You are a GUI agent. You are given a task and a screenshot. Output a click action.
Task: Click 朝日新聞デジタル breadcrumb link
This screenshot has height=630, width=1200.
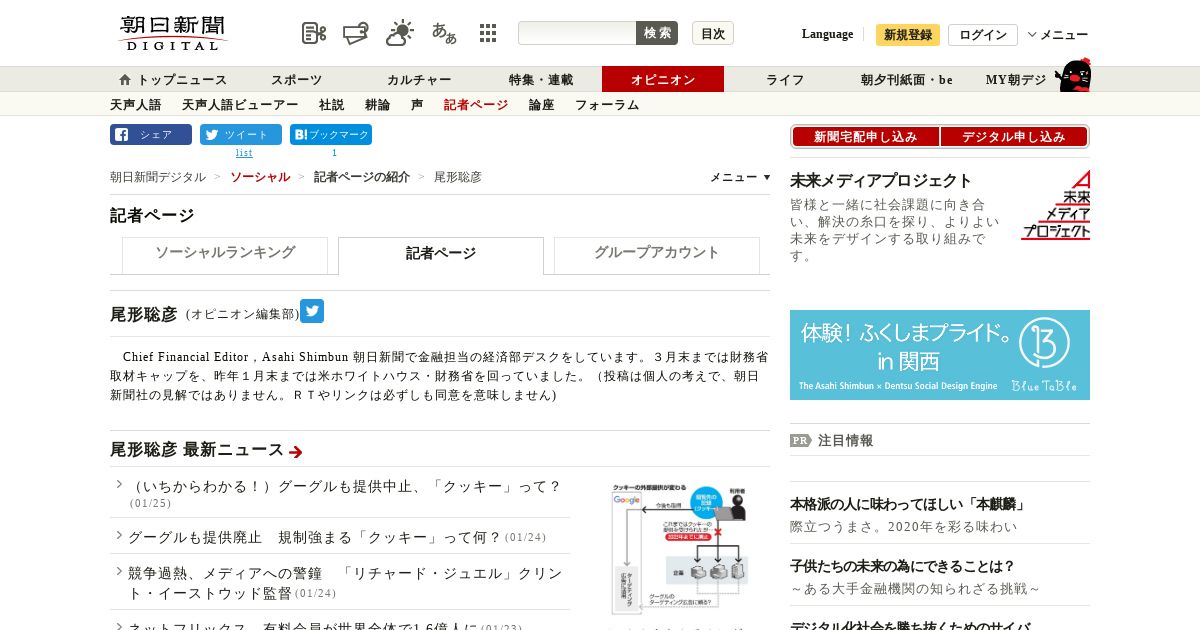pos(158,177)
